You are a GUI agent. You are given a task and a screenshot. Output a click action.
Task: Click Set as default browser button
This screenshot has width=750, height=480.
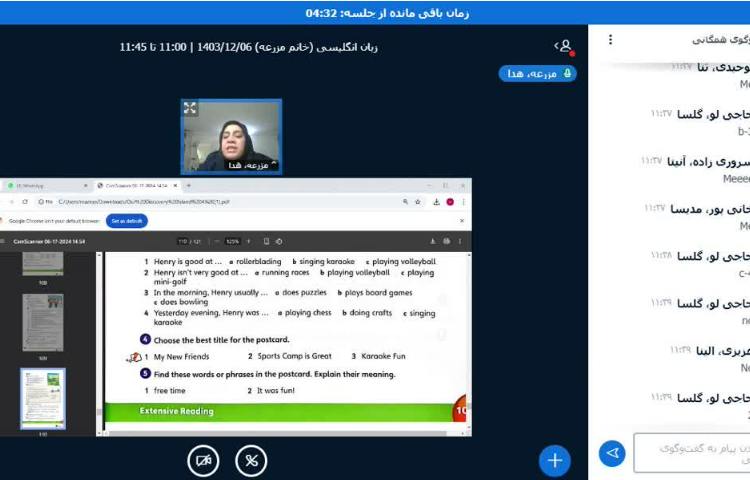point(127,220)
